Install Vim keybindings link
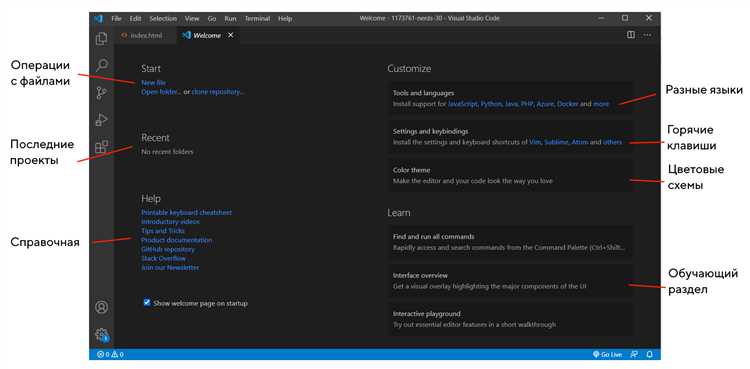Image resolution: width=750 pixels, height=369 pixels. 535,142
